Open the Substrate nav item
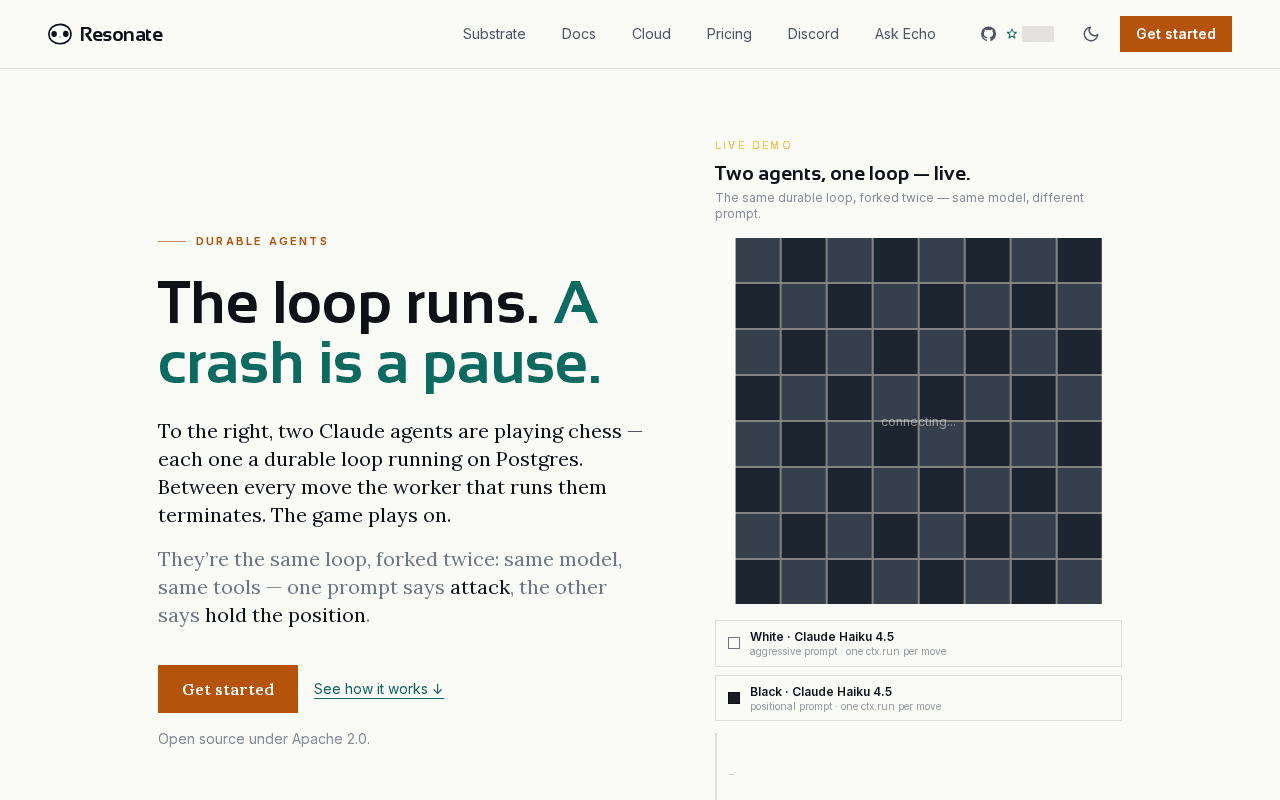Screen dimensions: 1280x800 [494, 34]
